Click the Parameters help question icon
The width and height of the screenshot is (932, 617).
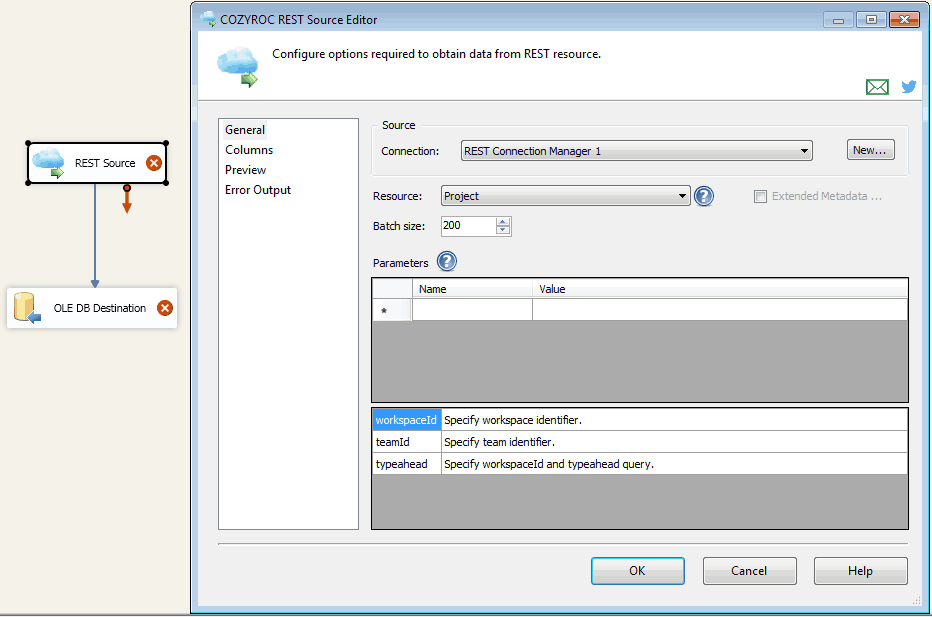click(446, 262)
